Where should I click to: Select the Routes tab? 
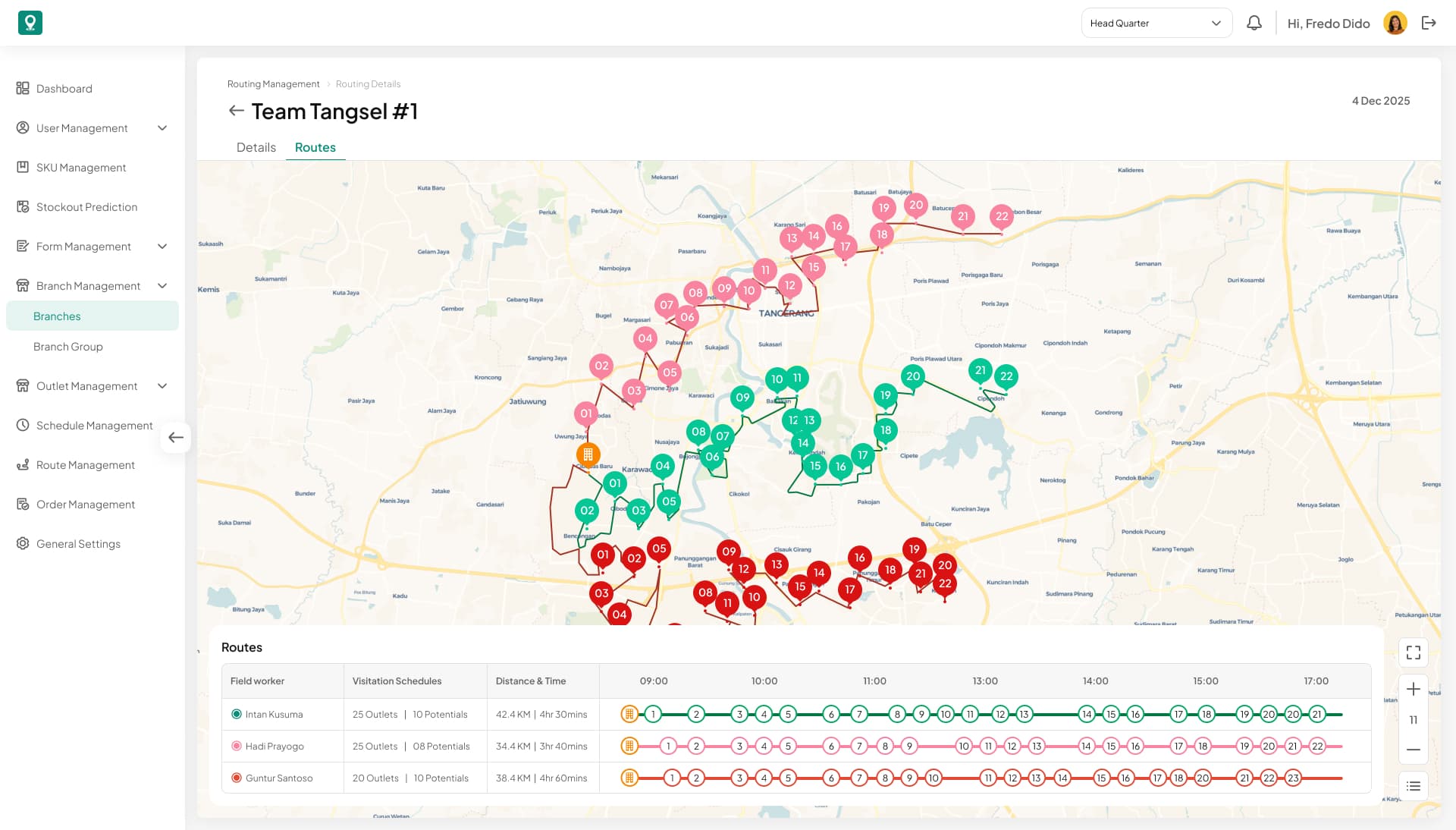[315, 147]
